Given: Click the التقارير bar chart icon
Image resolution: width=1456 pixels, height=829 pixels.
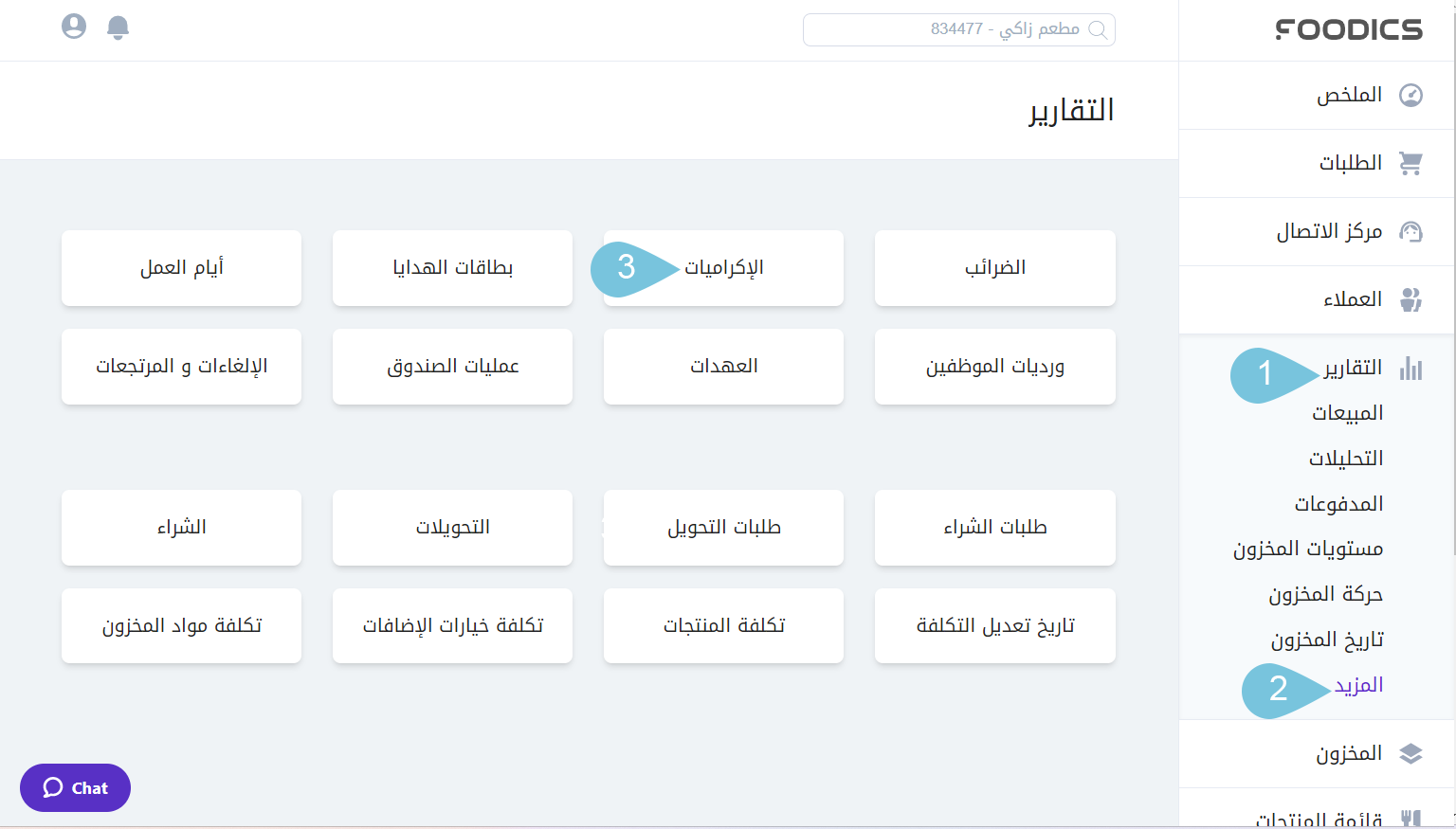Looking at the screenshot, I should point(1411,369).
